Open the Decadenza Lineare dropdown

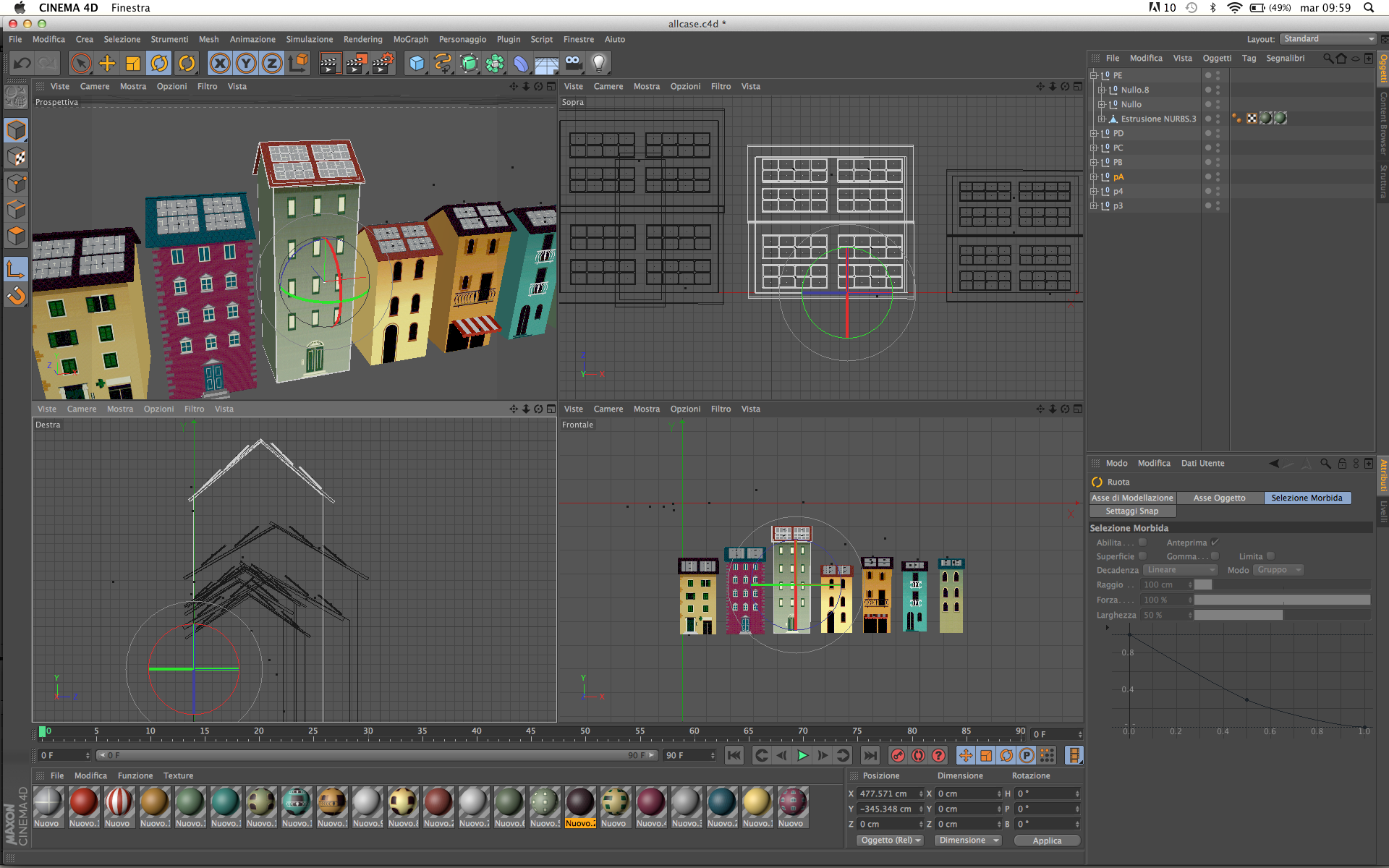coord(1179,570)
